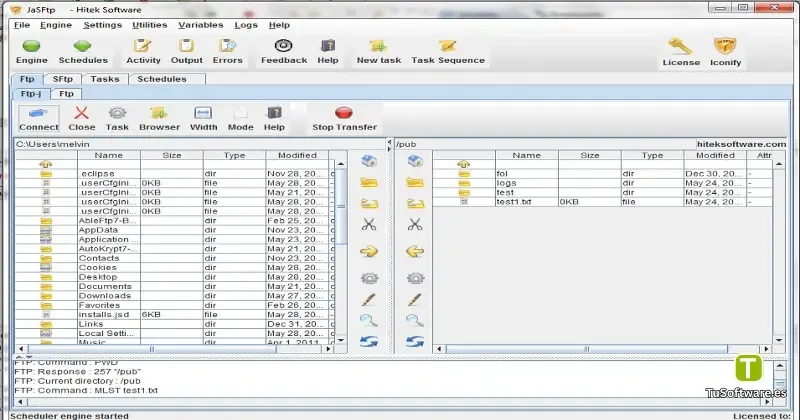Open the Engine menu

click(56, 25)
